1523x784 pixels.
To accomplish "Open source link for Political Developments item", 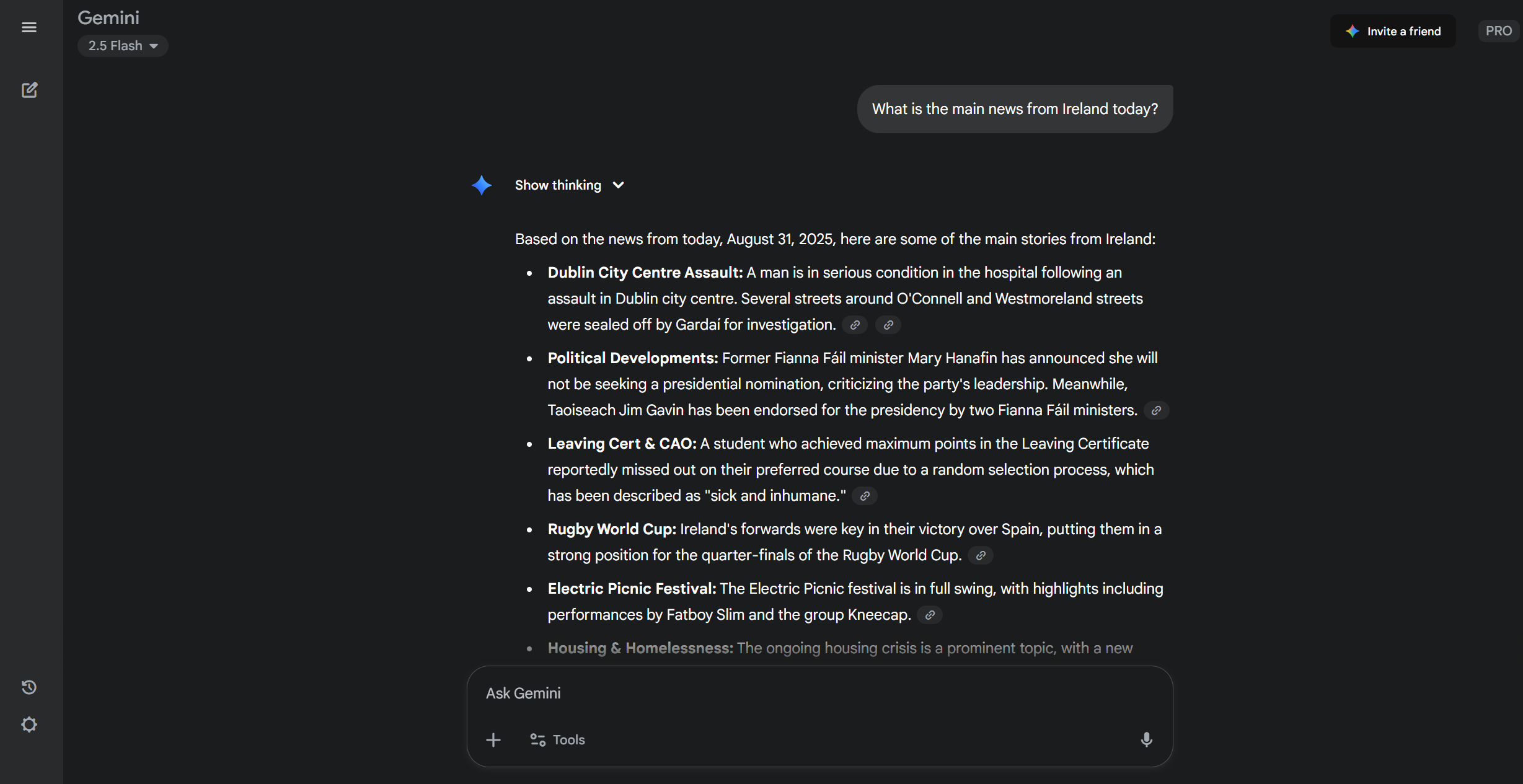I will click(1156, 410).
